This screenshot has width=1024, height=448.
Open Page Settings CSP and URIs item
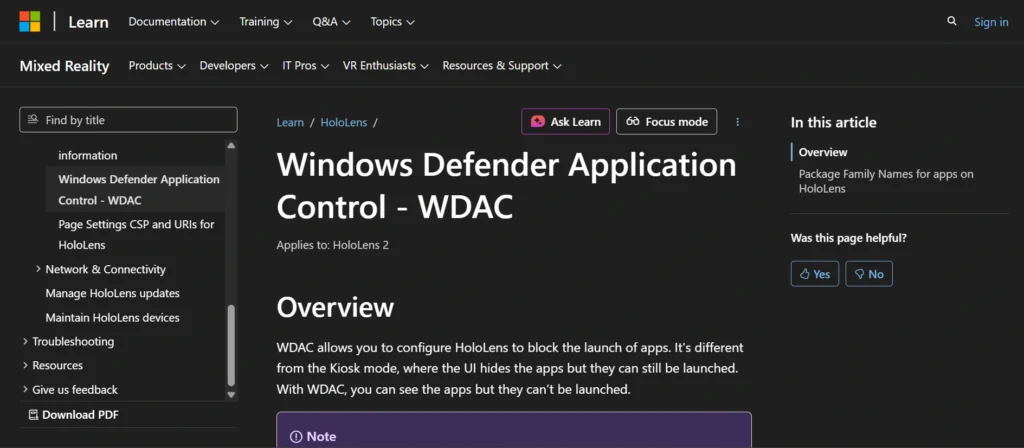(x=136, y=234)
